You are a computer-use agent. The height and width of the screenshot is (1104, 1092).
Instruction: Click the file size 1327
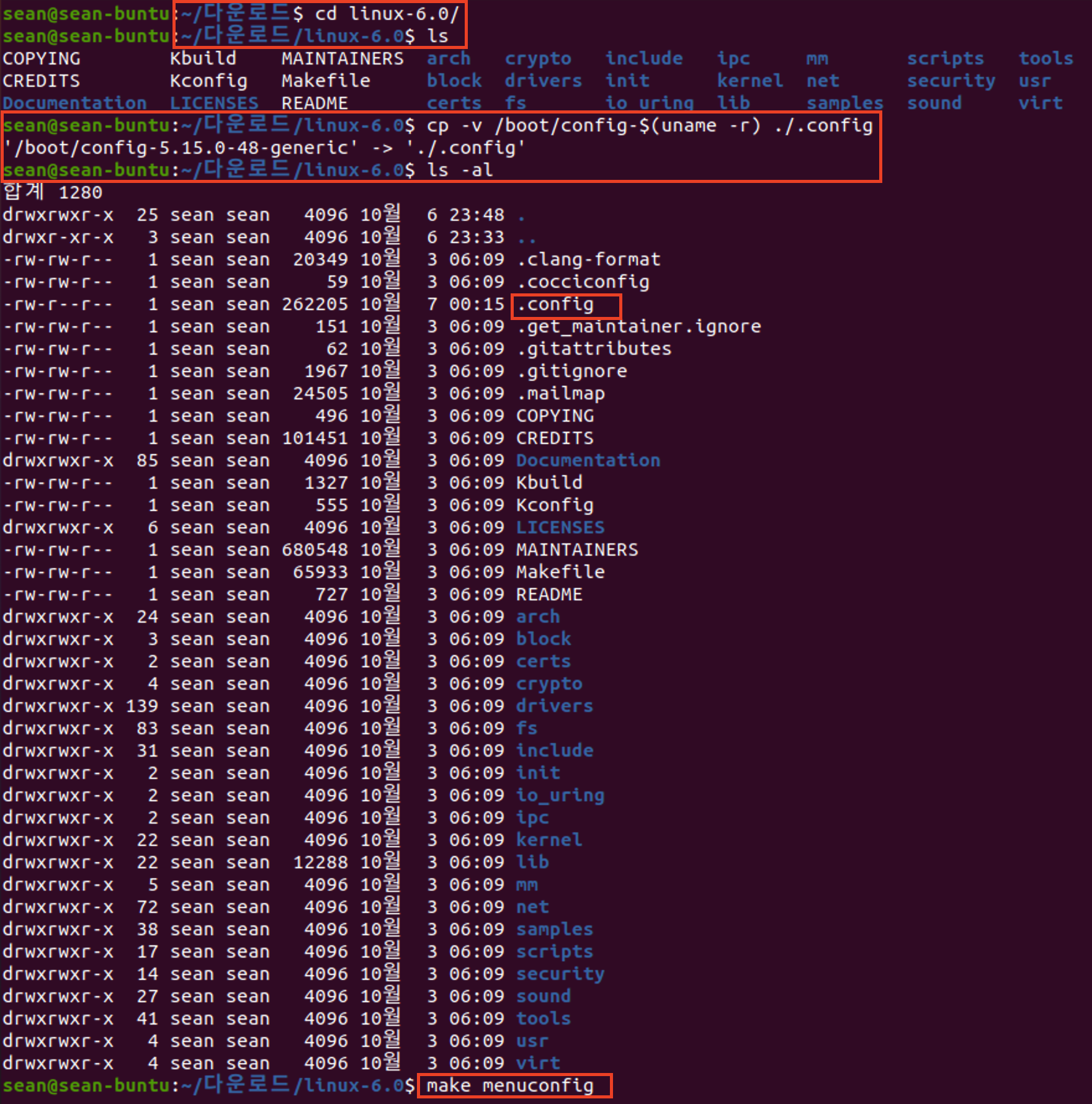click(326, 483)
